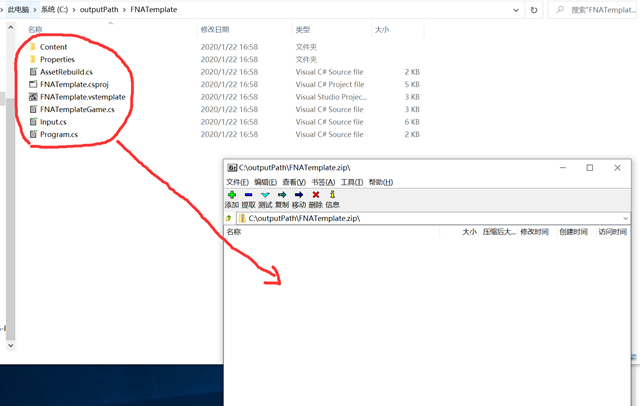Open the 文件(F) menu in 7-Zip

click(237, 182)
